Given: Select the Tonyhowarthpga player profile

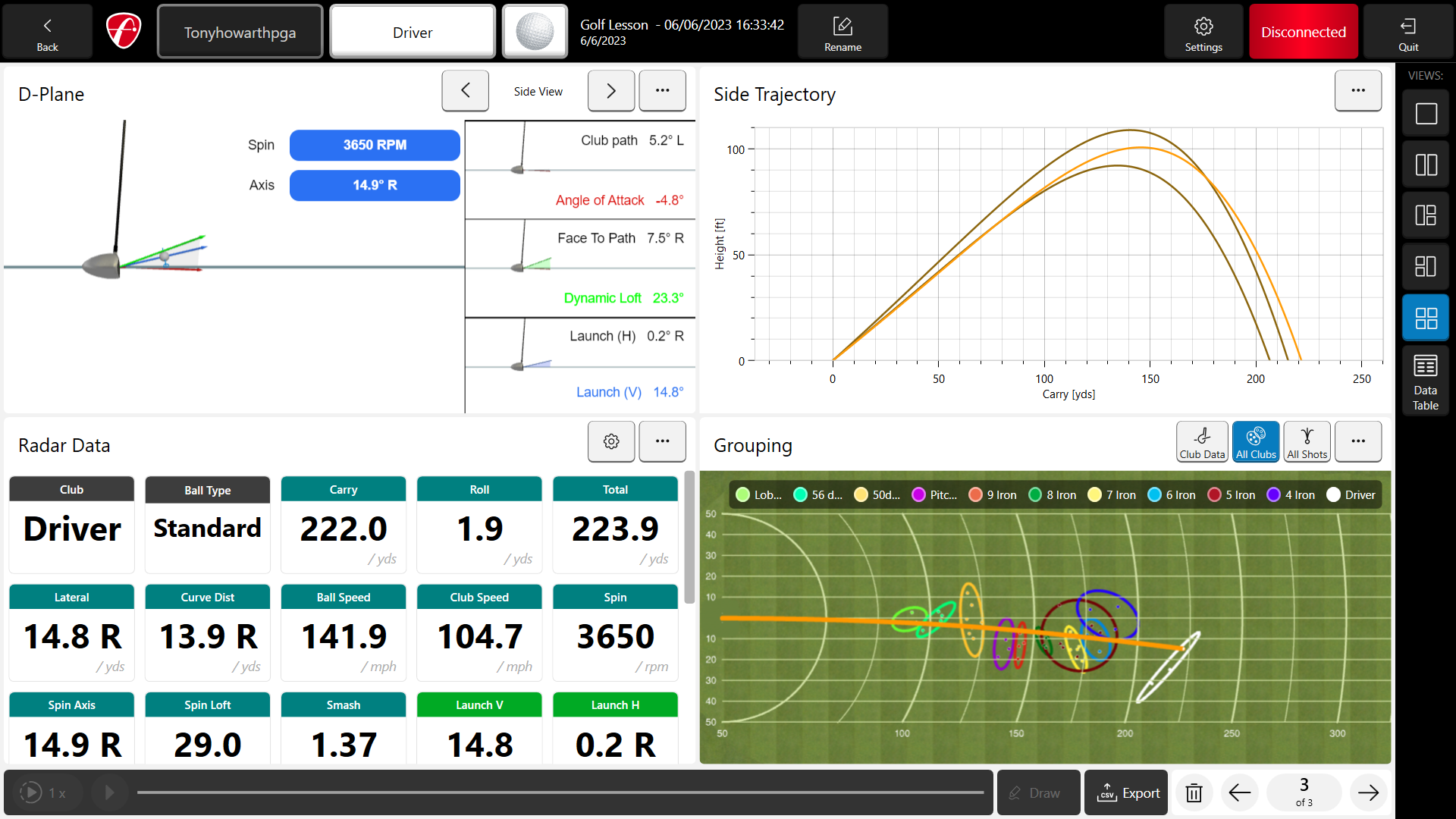Looking at the screenshot, I should point(240,31).
